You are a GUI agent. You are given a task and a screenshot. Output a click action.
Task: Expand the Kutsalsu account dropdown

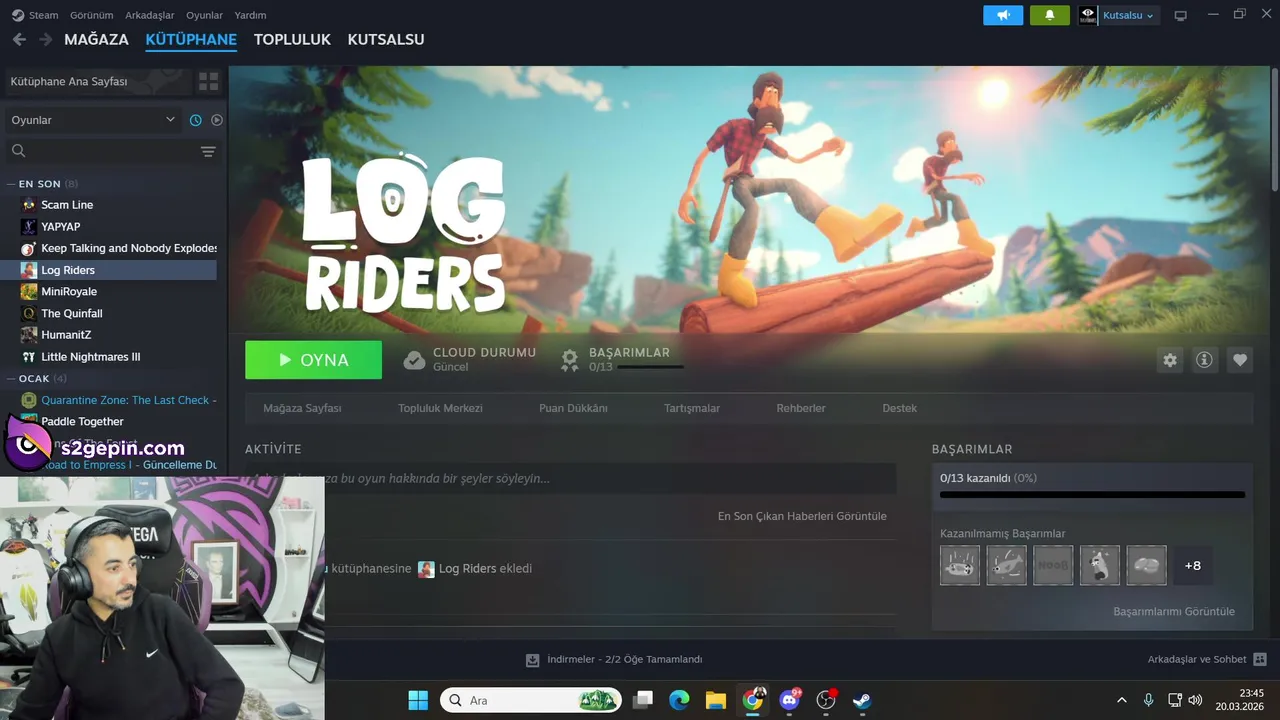[1128, 15]
